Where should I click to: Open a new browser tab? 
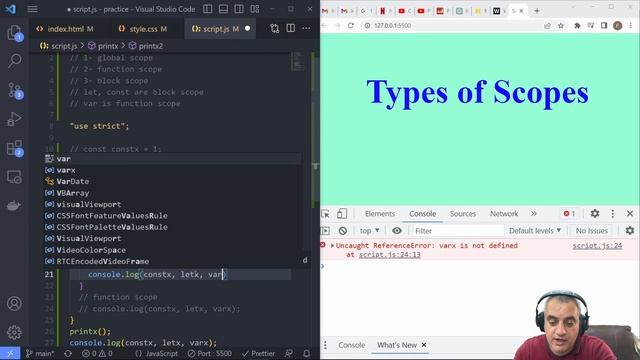click(537, 11)
